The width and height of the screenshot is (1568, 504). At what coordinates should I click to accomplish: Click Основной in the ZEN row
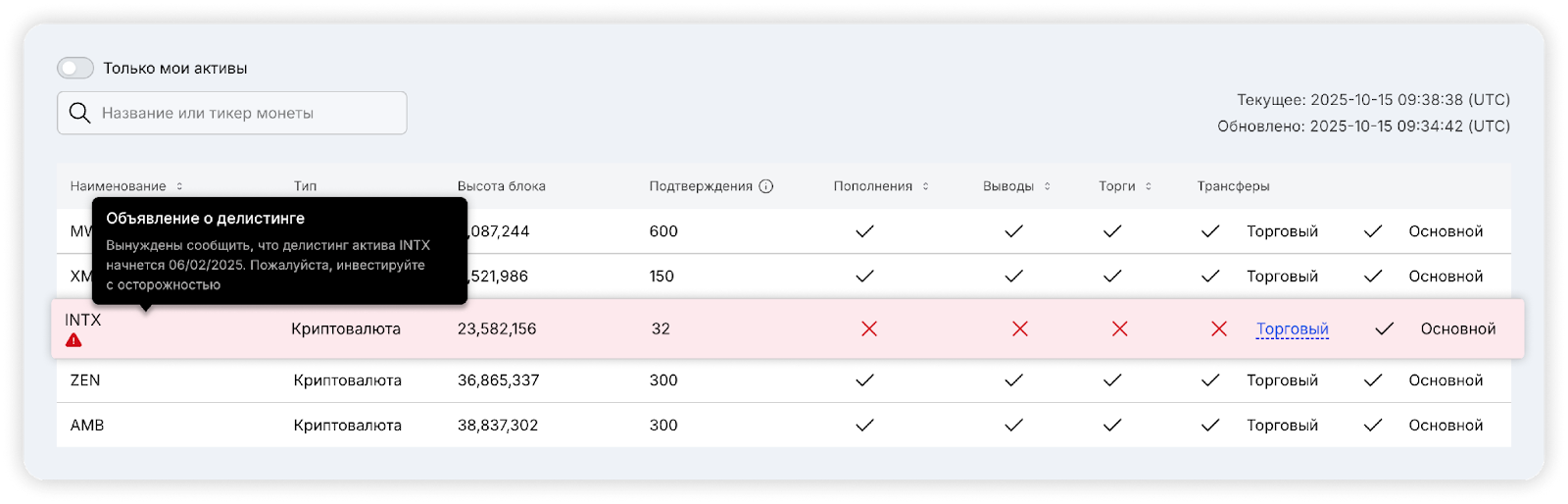1445,380
